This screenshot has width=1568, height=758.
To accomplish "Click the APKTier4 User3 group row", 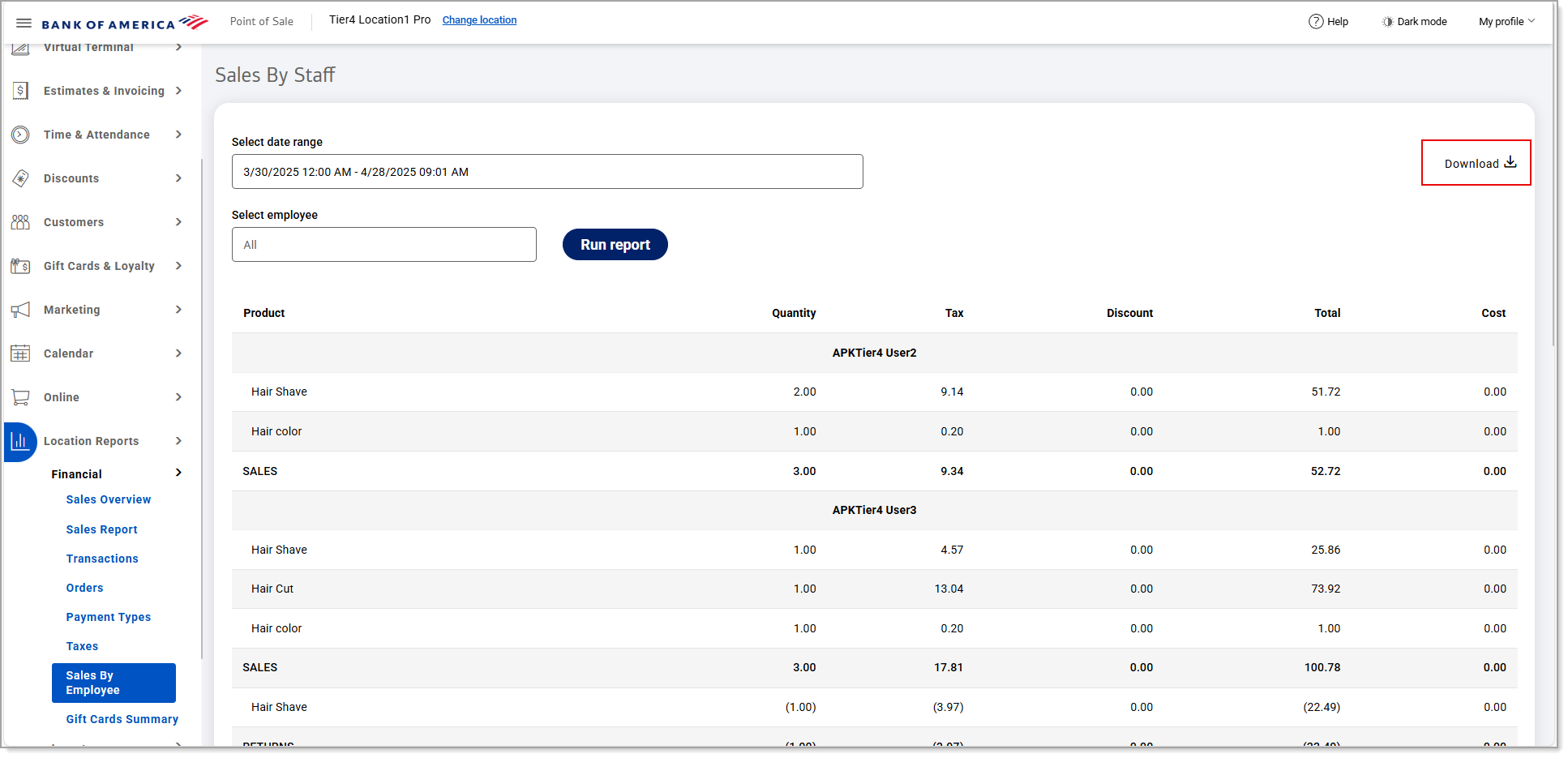I will click(x=875, y=510).
